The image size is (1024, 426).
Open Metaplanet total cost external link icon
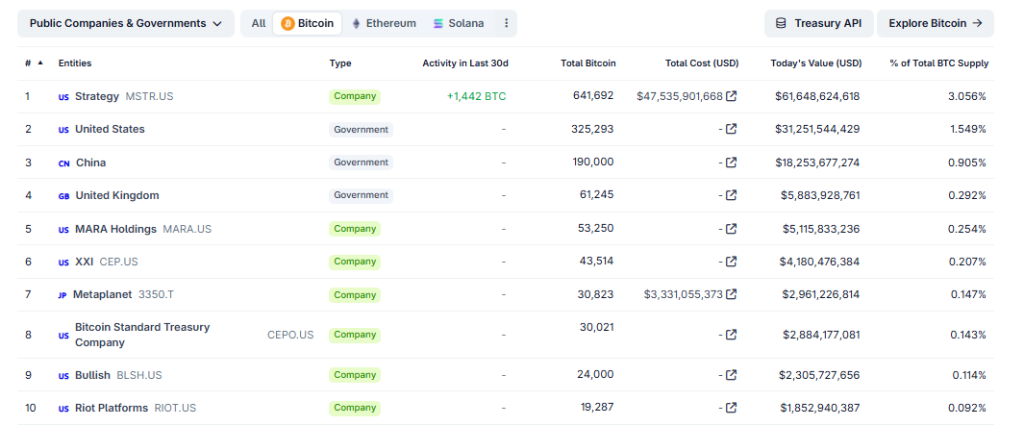[x=731, y=294]
